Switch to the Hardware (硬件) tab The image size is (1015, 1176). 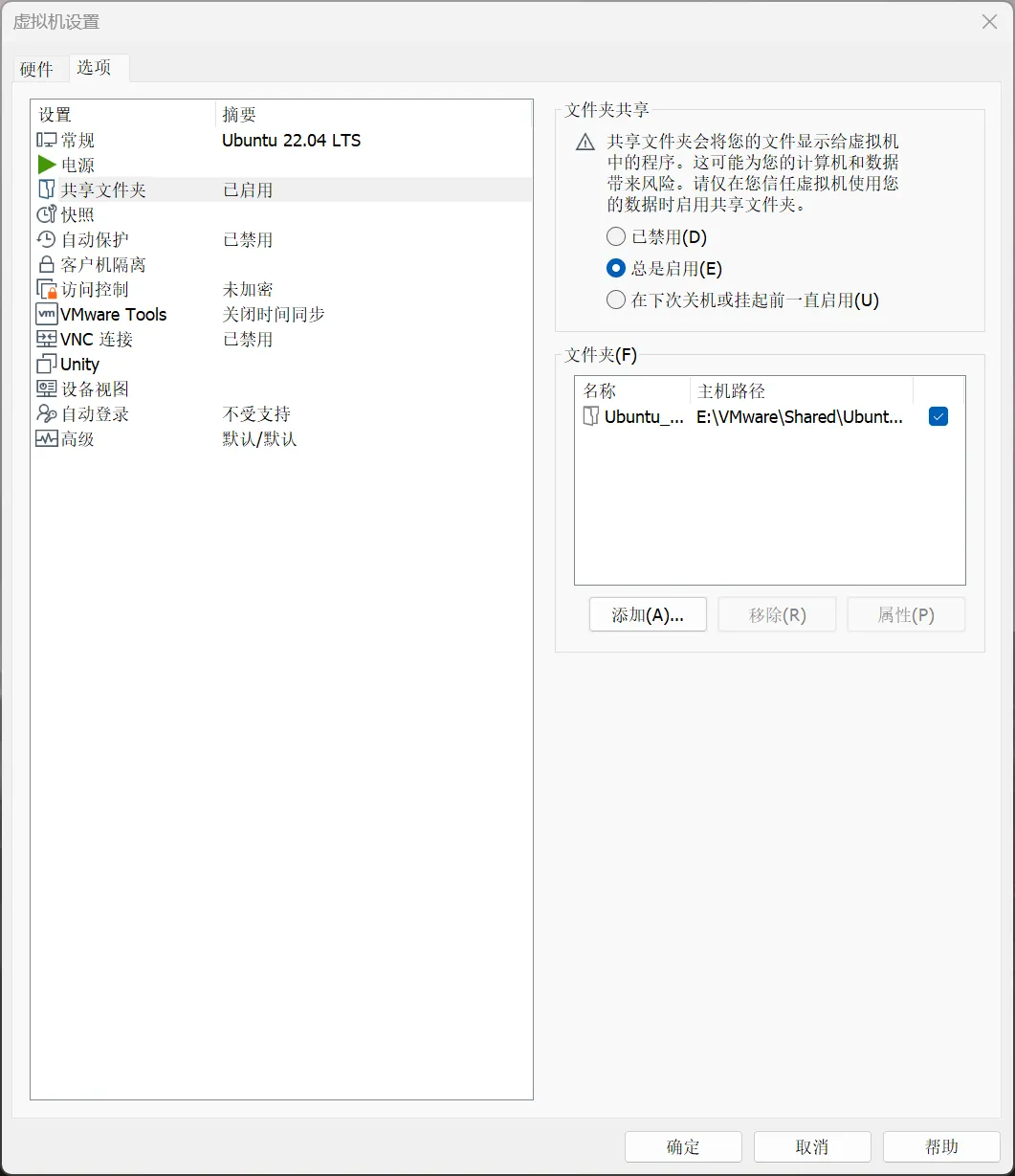[x=37, y=69]
